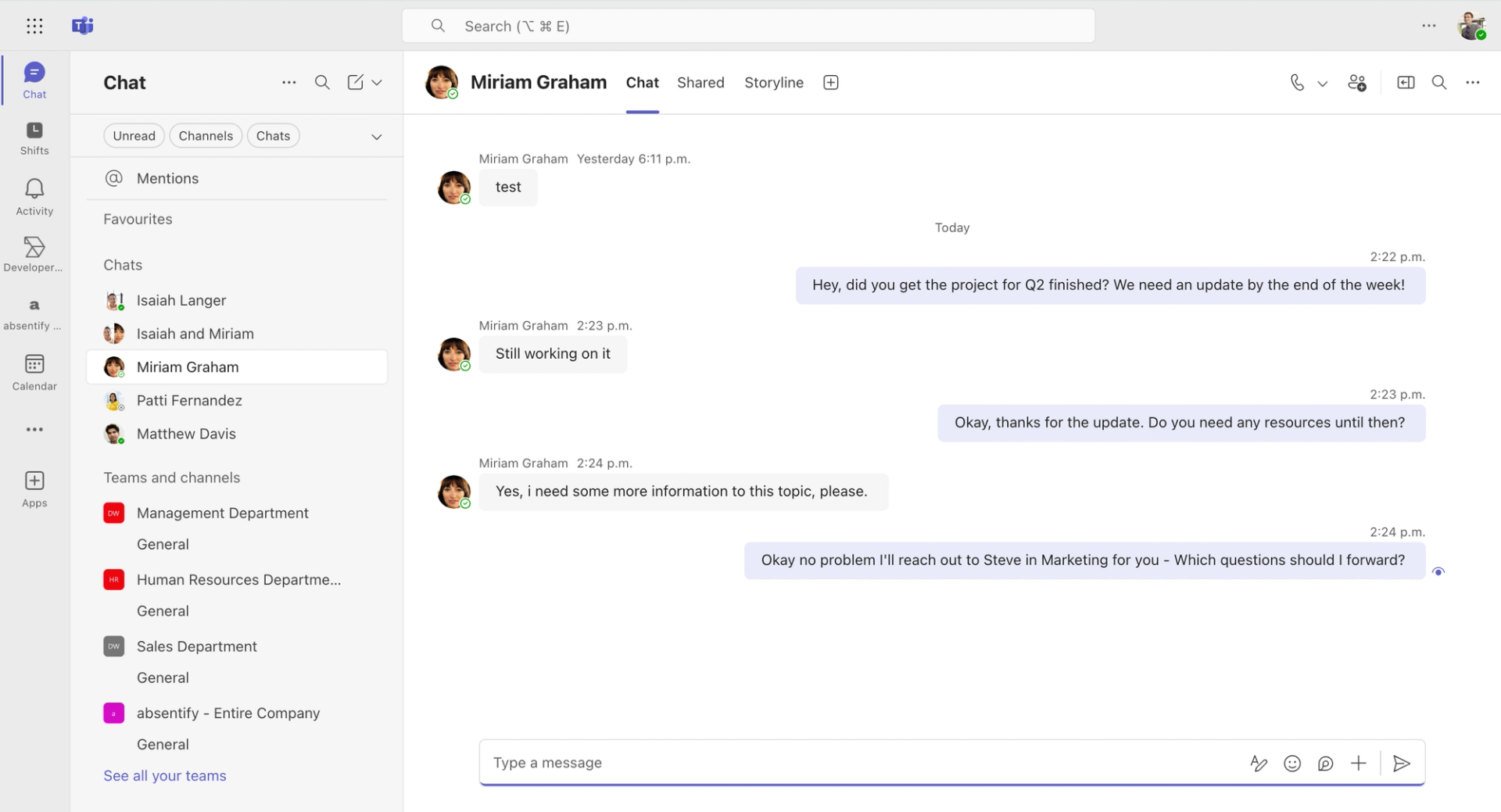
Task: Find in this chat with search icon
Action: (x=1439, y=82)
